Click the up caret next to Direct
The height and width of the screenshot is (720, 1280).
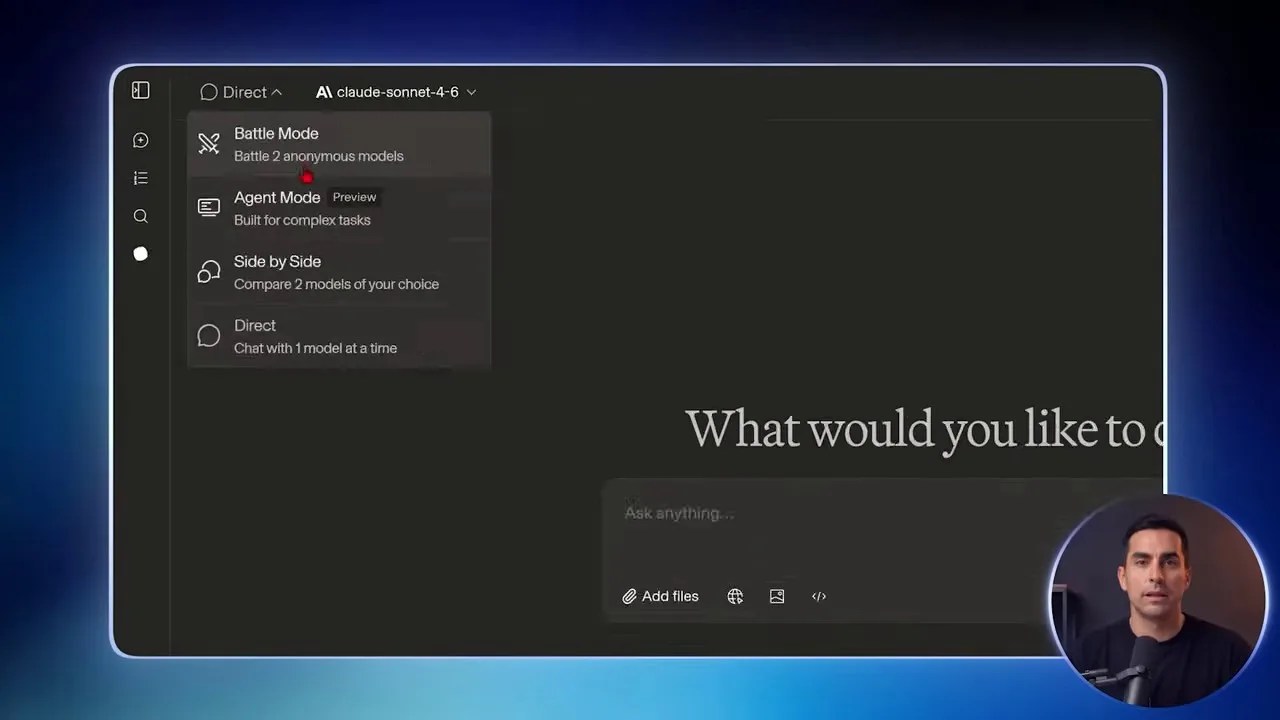277,92
